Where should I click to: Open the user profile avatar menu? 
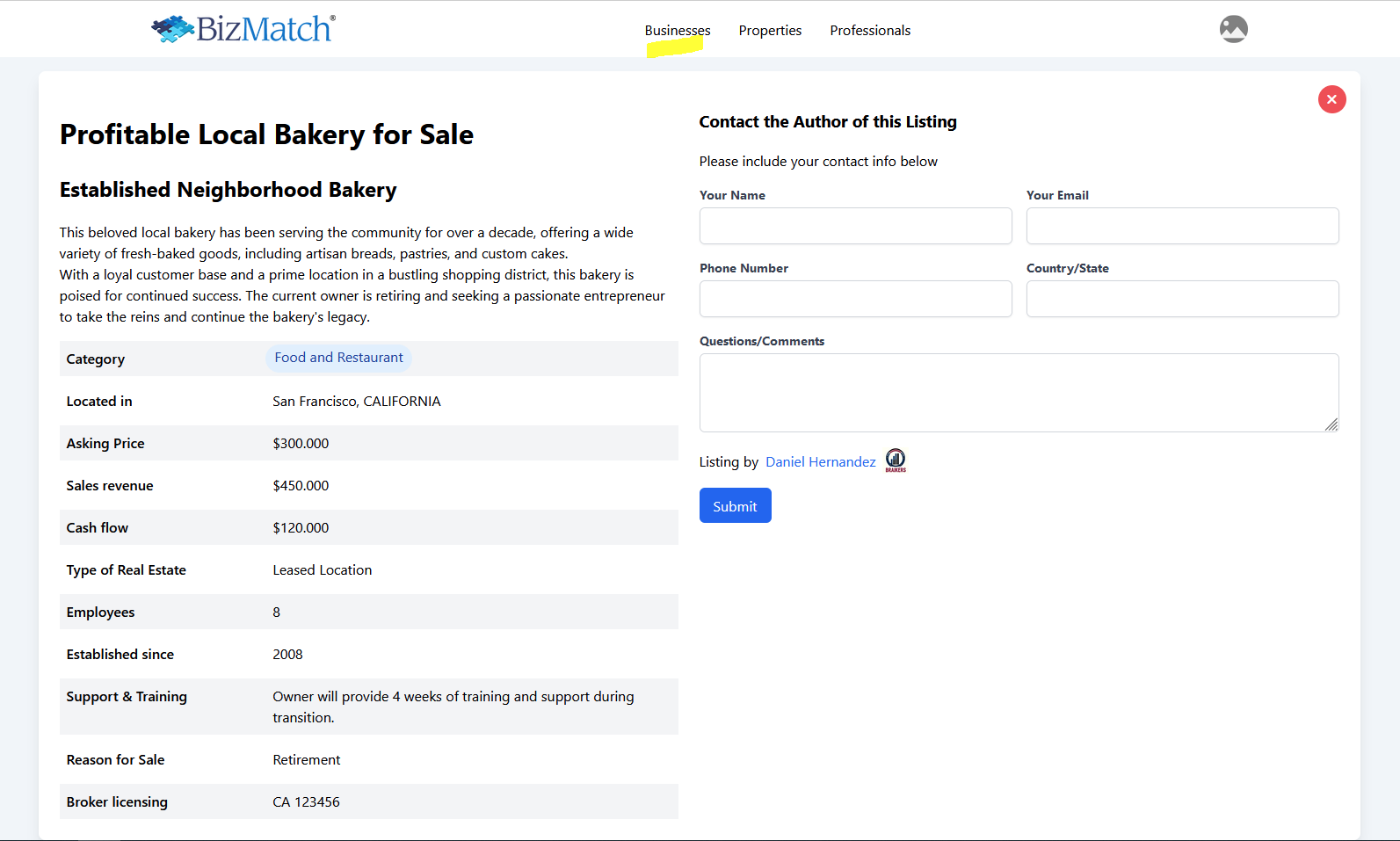point(1233,29)
